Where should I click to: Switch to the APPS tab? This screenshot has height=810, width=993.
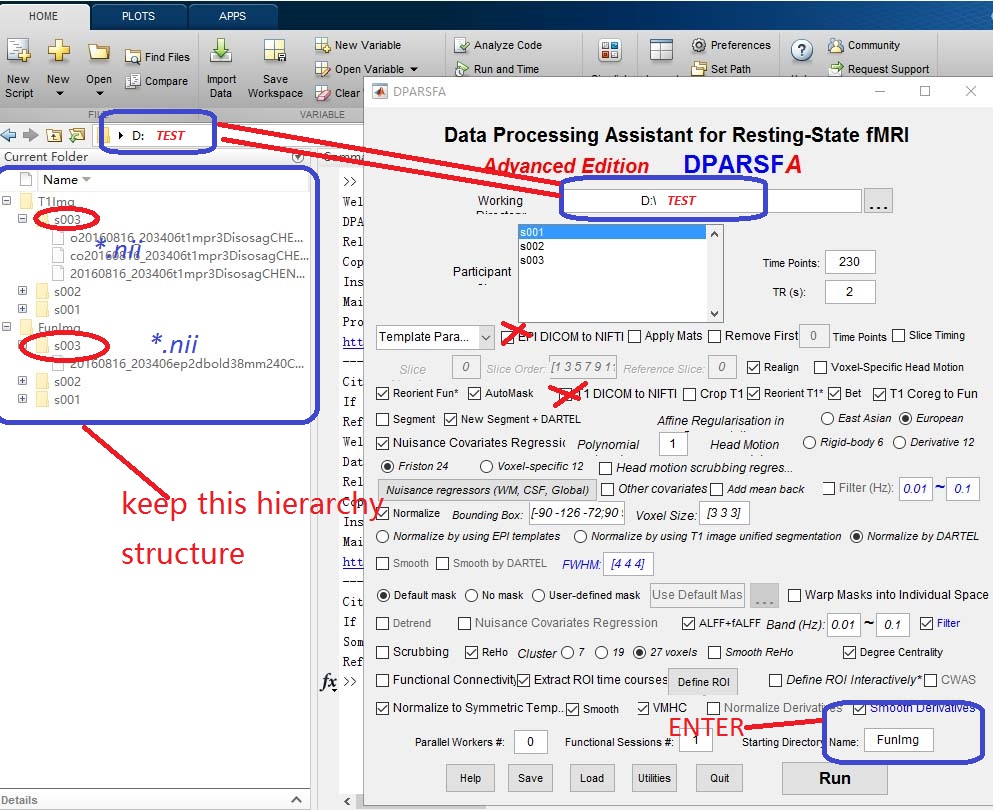point(232,16)
